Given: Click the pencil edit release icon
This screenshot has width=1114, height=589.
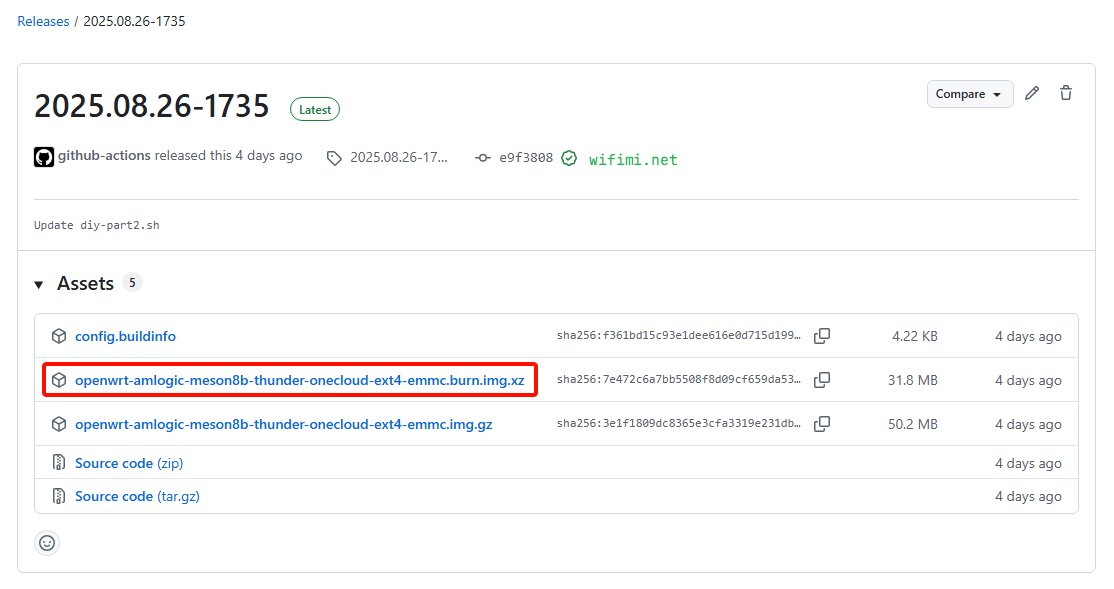Looking at the screenshot, I should coord(1032,93).
